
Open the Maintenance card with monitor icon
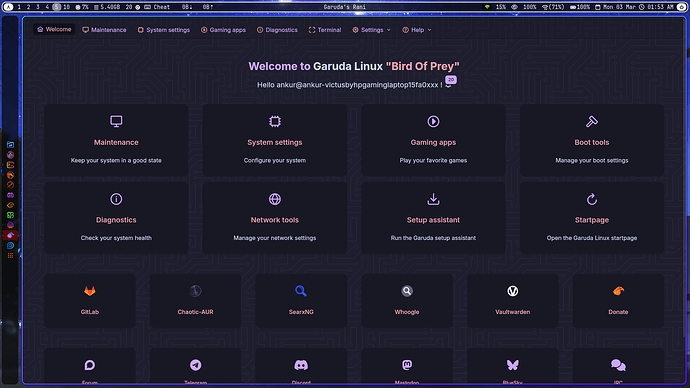(x=116, y=140)
